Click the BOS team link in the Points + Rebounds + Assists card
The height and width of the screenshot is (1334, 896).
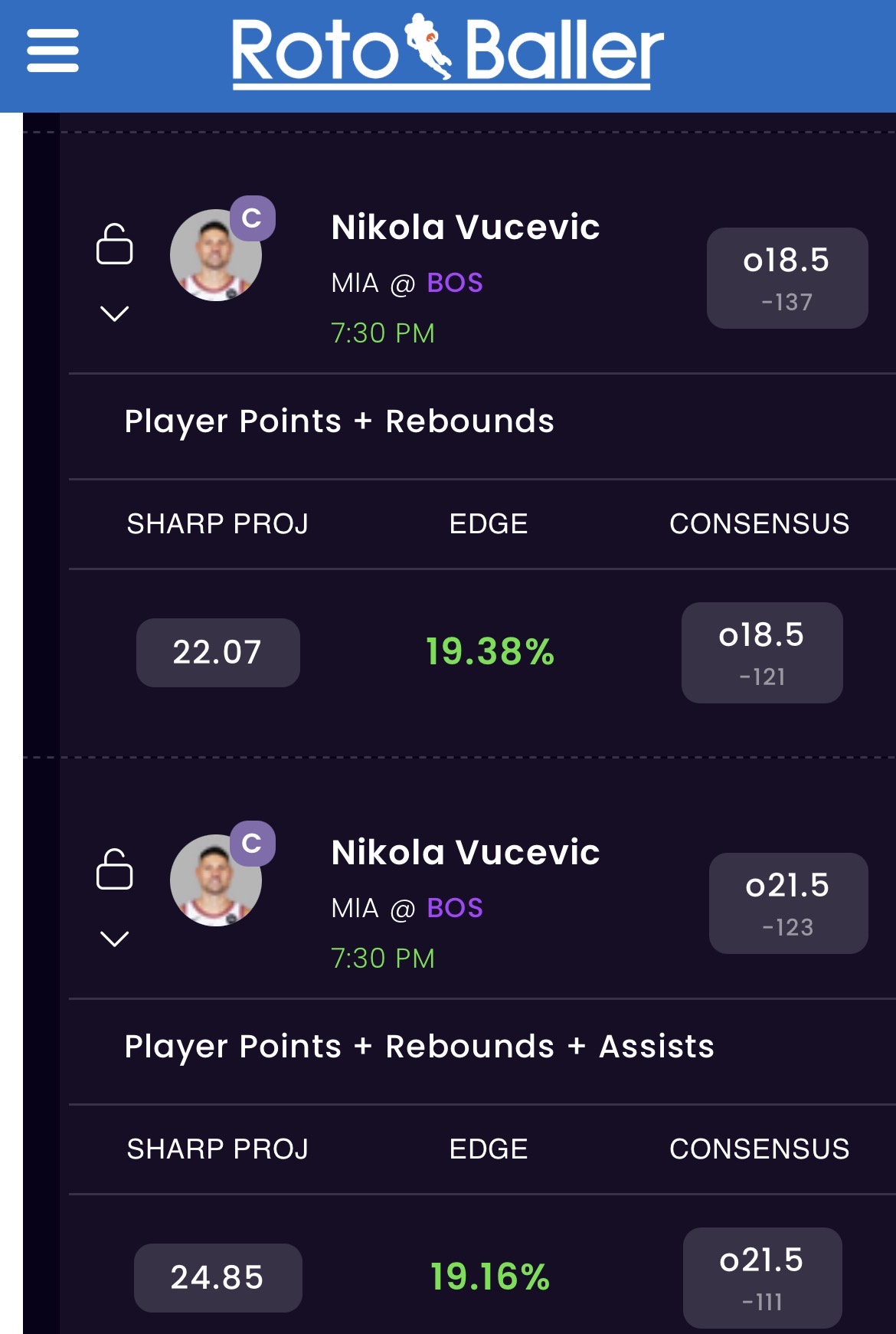coord(455,909)
